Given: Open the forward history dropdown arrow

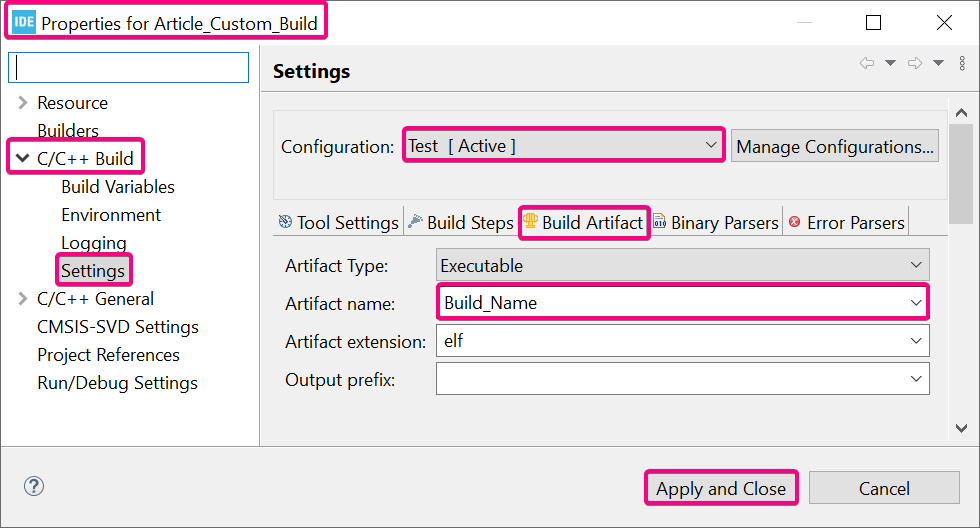Looking at the screenshot, I should [938, 64].
